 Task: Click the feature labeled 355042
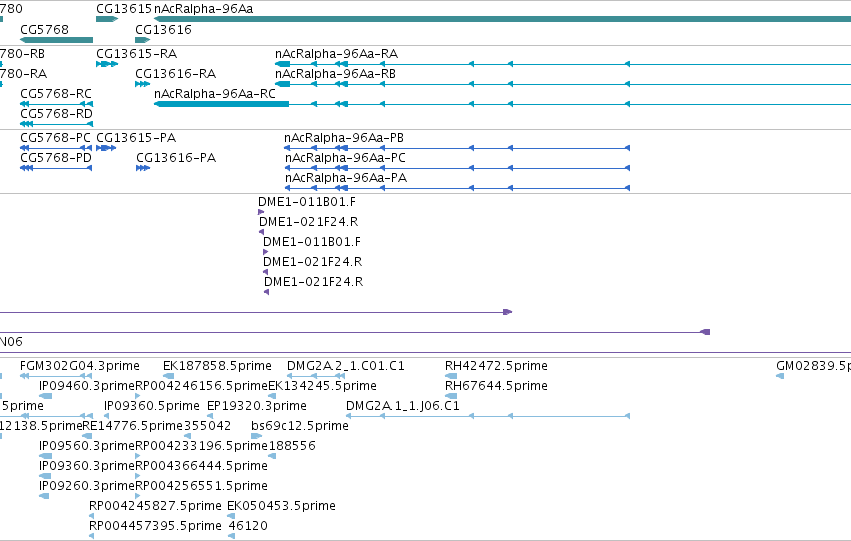click(x=207, y=425)
